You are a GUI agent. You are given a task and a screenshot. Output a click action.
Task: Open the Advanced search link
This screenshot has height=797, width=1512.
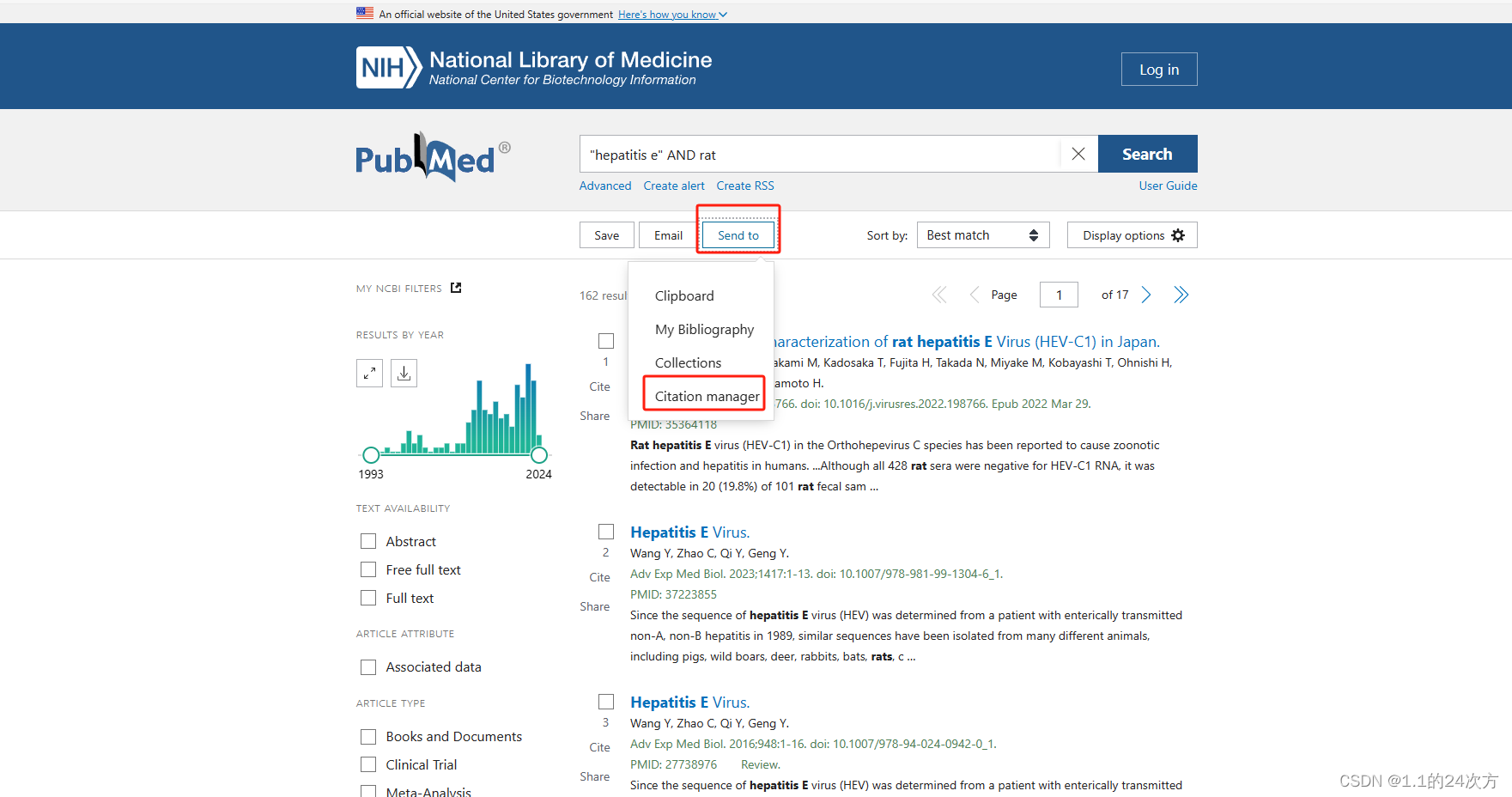(x=605, y=186)
